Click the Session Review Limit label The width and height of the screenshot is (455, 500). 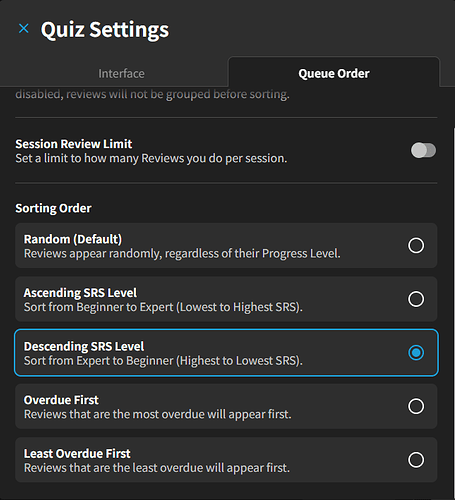point(74,144)
